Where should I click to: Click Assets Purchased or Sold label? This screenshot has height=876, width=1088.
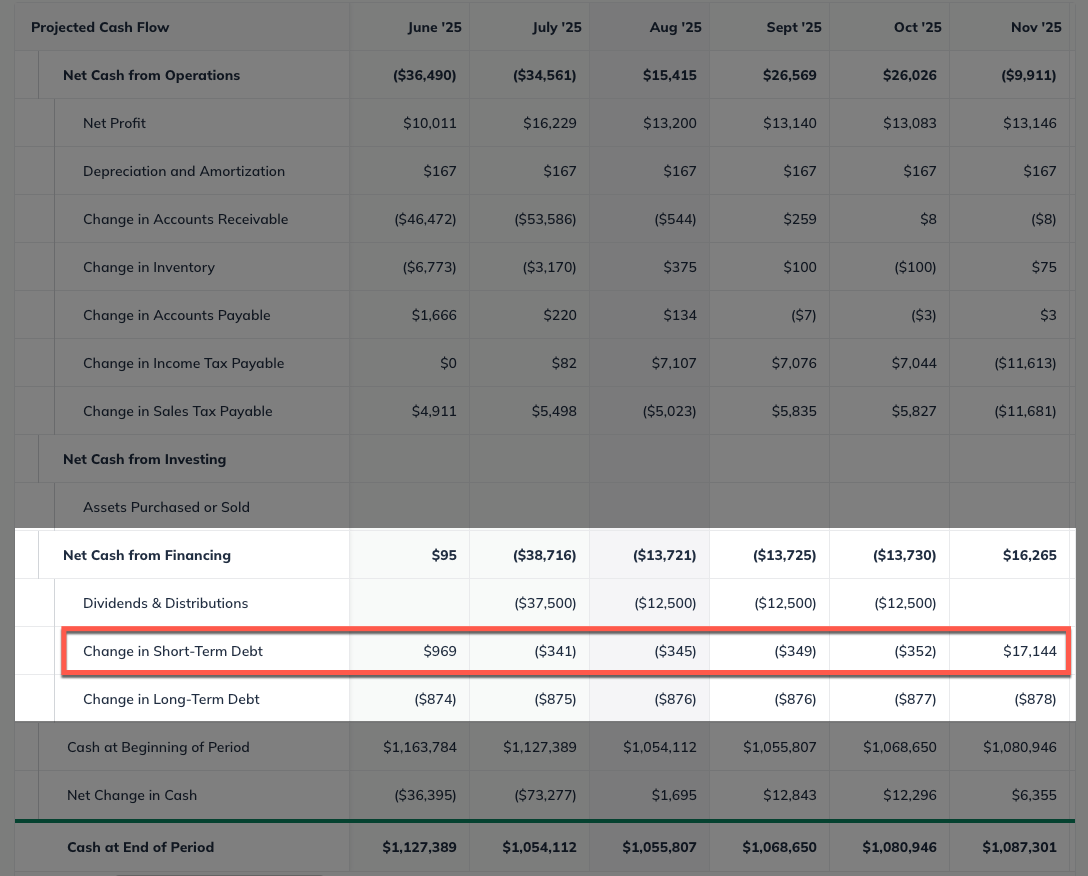tap(167, 507)
